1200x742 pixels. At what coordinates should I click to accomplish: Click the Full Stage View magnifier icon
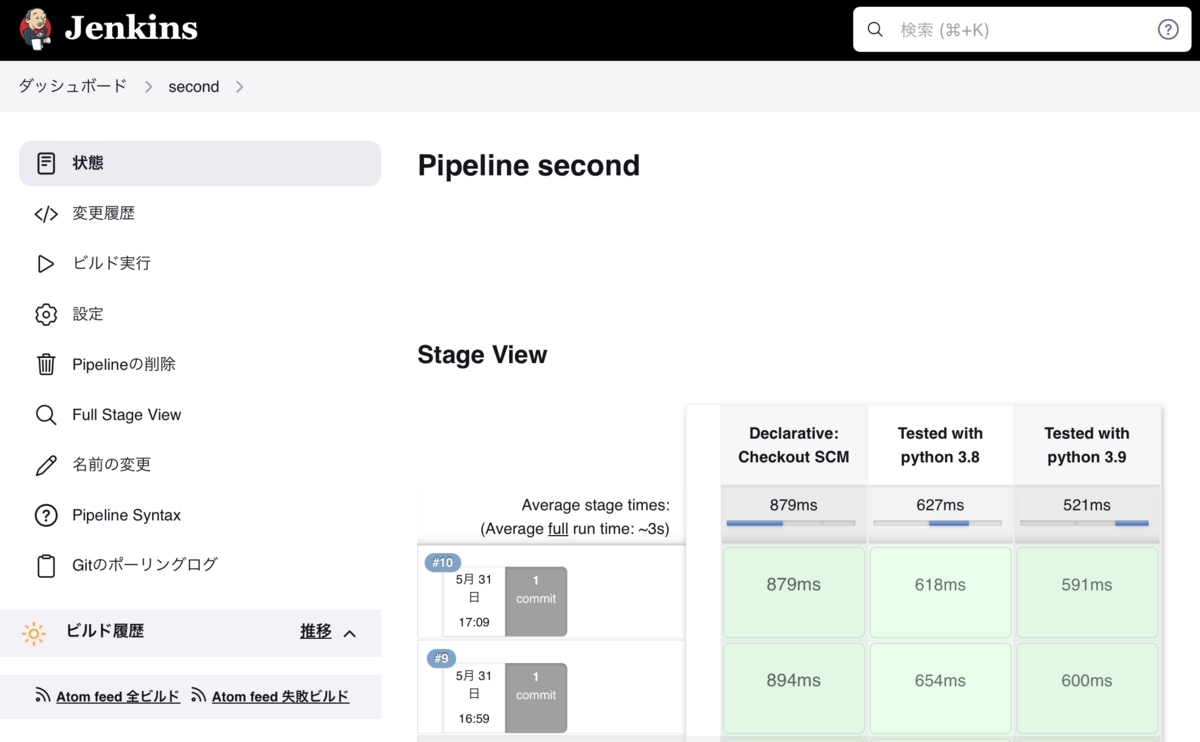pyautogui.click(x=46, y=415)
